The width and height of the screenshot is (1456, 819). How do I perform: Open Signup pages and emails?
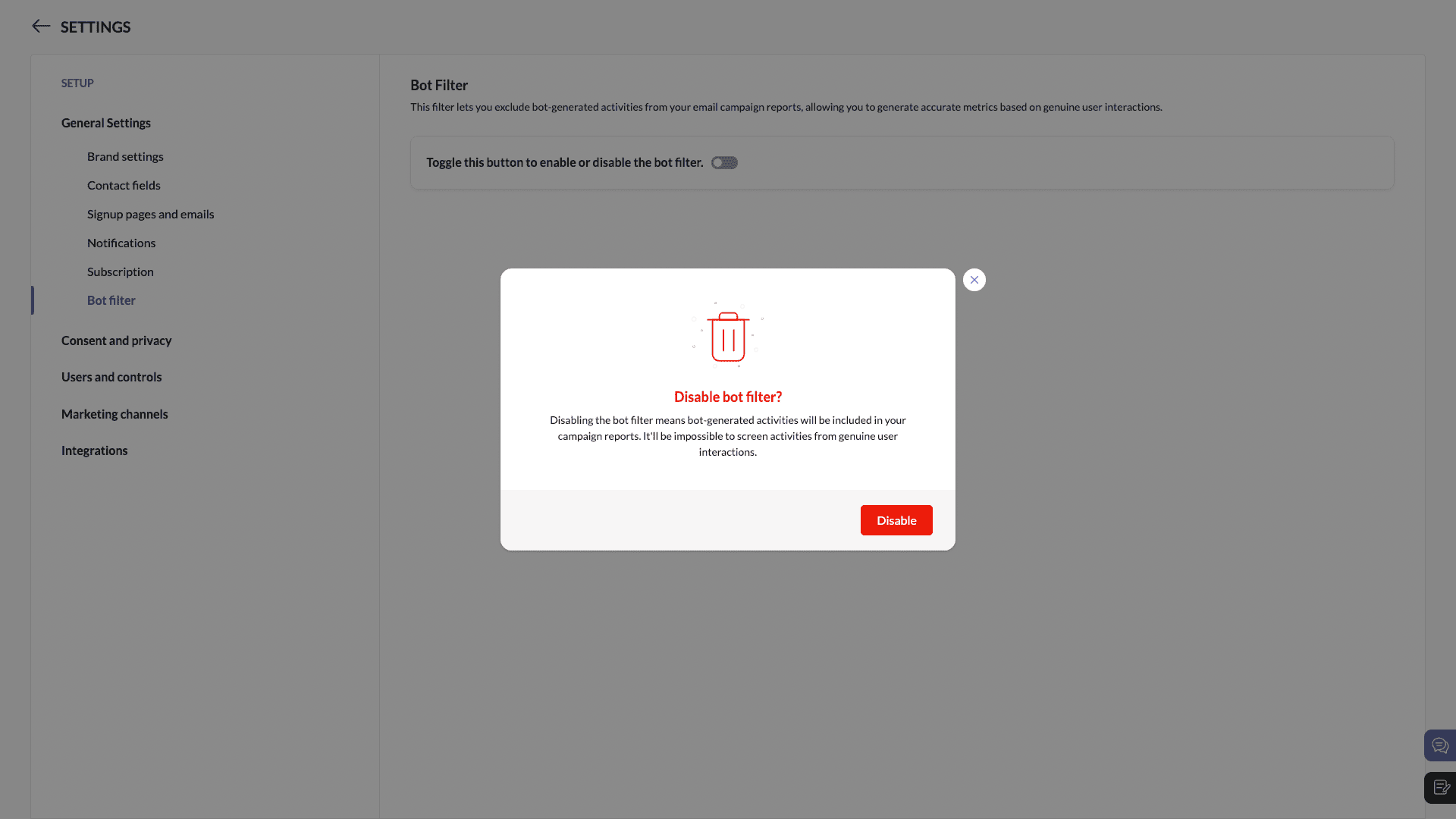click(150, 214)
